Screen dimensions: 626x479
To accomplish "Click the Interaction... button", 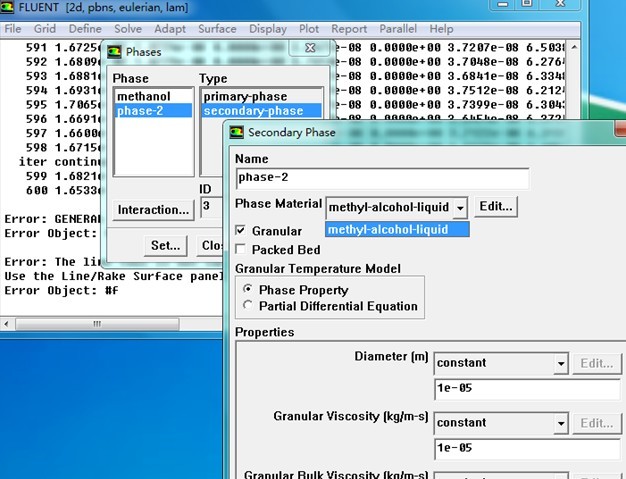I will [153, 210].
